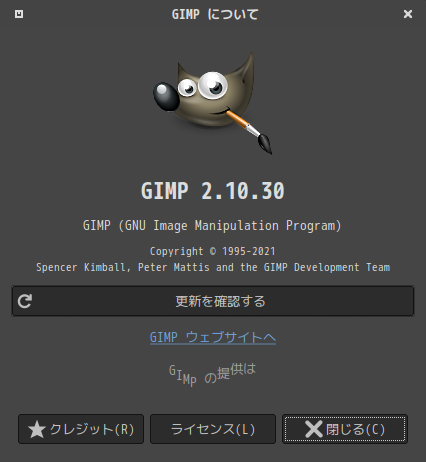The width and height of the screenshot is (426, 462).
Task: Click the 閉じる(C) button
Action: click(345, 429)
